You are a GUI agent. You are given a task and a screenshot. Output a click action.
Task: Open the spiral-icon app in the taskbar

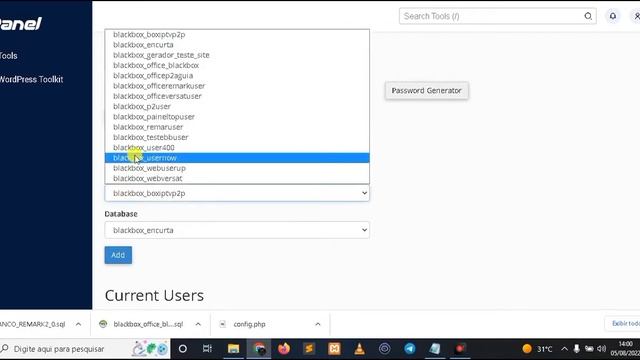pyautogui.click(x=384, y=349)
